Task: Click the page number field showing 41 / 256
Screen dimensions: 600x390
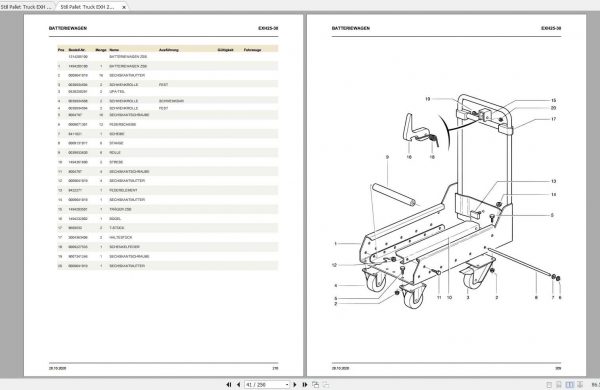Action: click(x=264, y=384)
